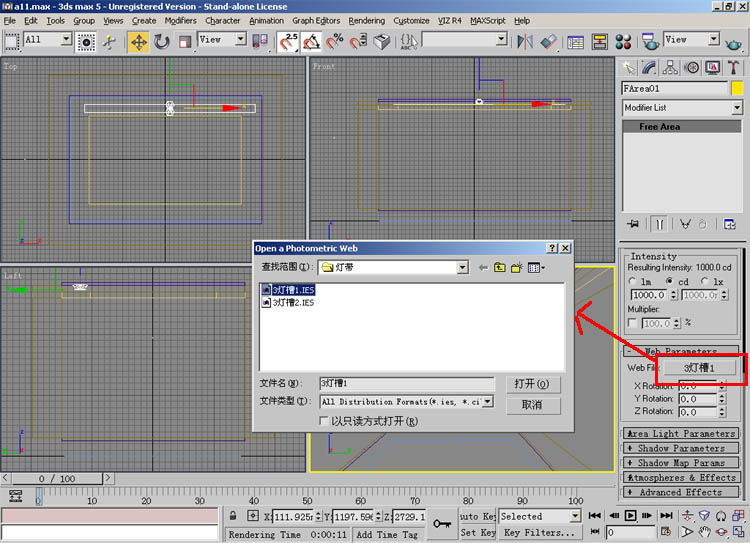This screenshot has width=750, height=543.
Task: Click the Pin Stack icon
Action: [631, 223]
